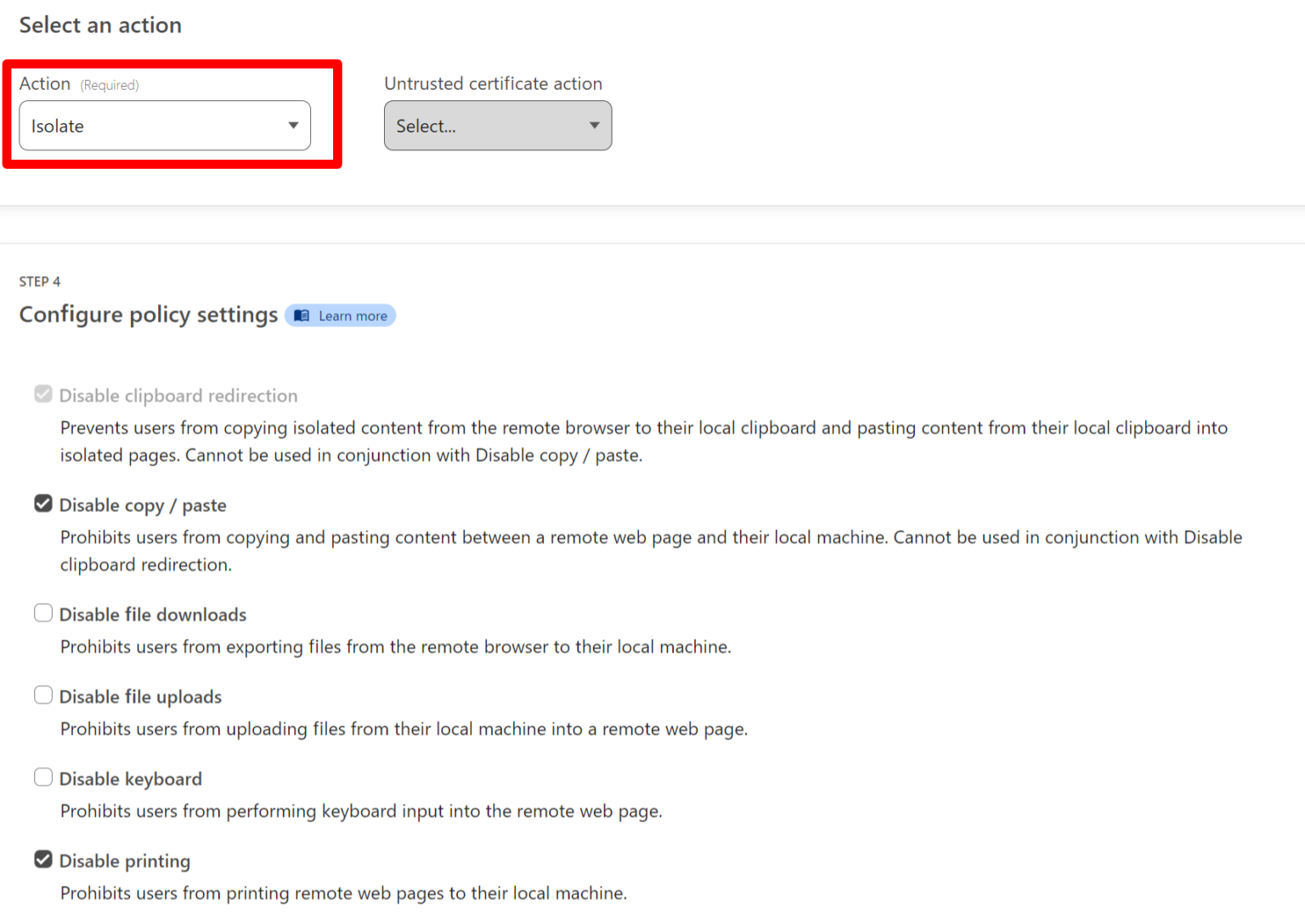This screenshot has width=1305, height=924.
Task: Enable Disable file uploads
Action: [42, 695]
